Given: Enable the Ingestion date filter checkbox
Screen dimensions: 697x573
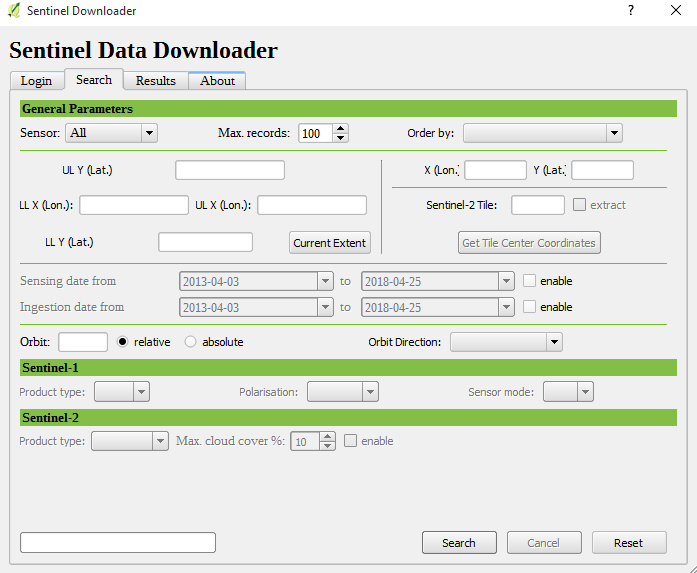Looking at the screenshot, I should pyautogui.click(x=530, y=307).
